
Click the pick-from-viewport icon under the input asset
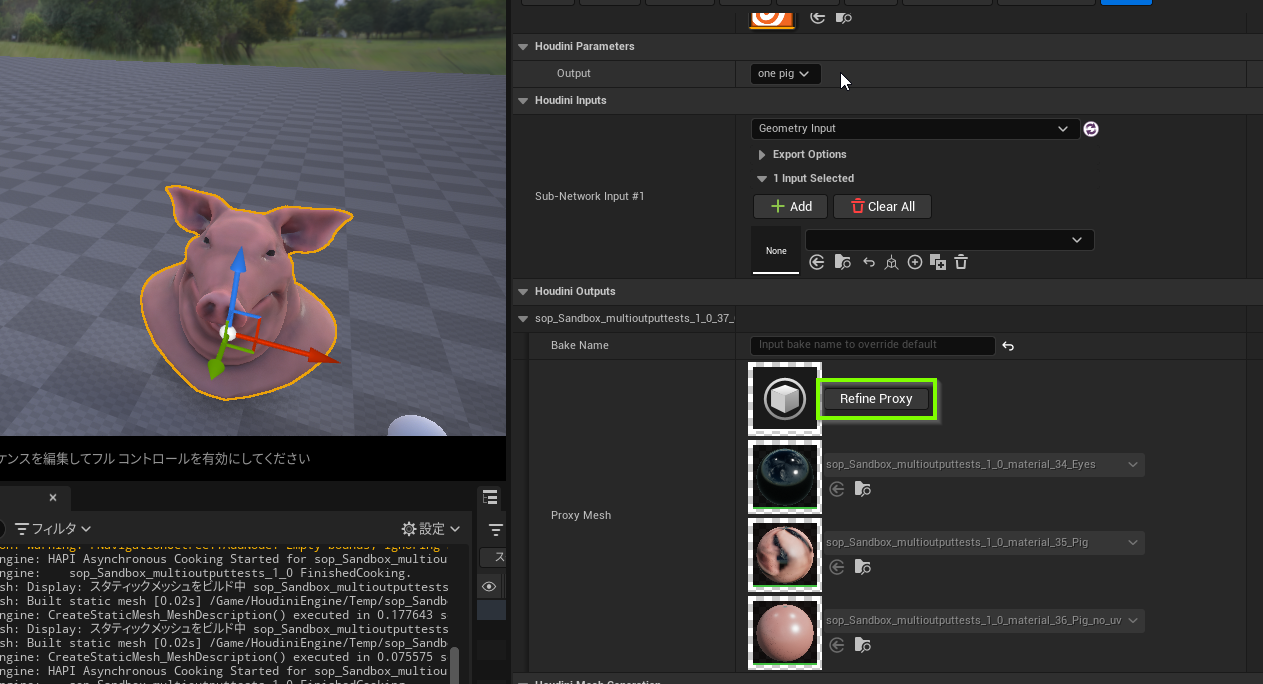(x=891, y=262)
